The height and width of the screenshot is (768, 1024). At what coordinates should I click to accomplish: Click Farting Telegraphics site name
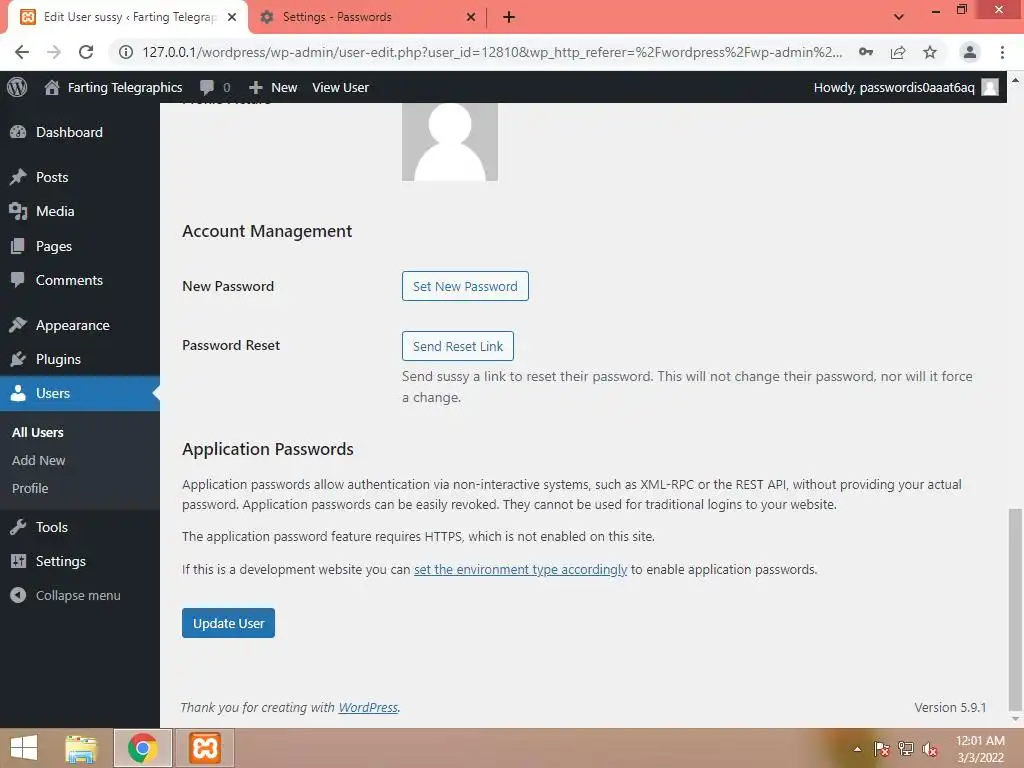click(125, 87)
